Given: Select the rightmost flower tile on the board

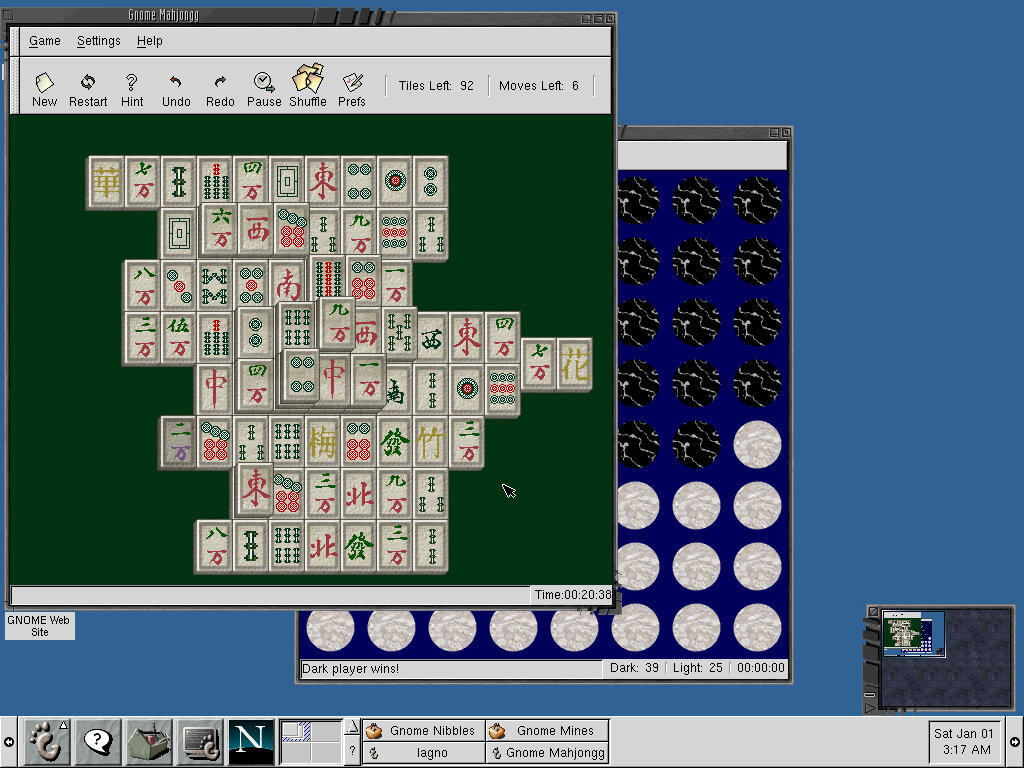Looking at the screenshot, I should [x=575, y=366].
